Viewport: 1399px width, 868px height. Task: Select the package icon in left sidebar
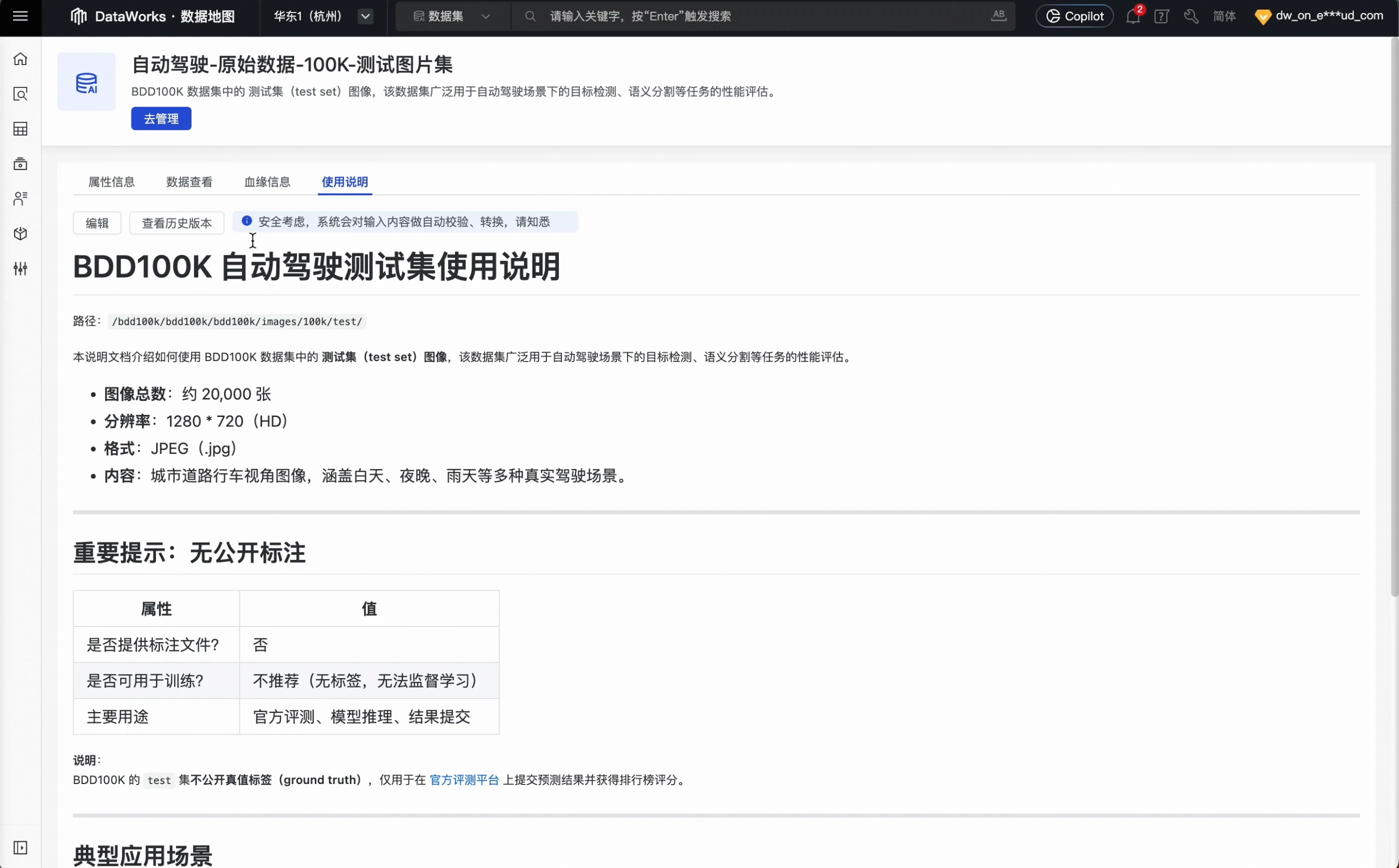20,233
